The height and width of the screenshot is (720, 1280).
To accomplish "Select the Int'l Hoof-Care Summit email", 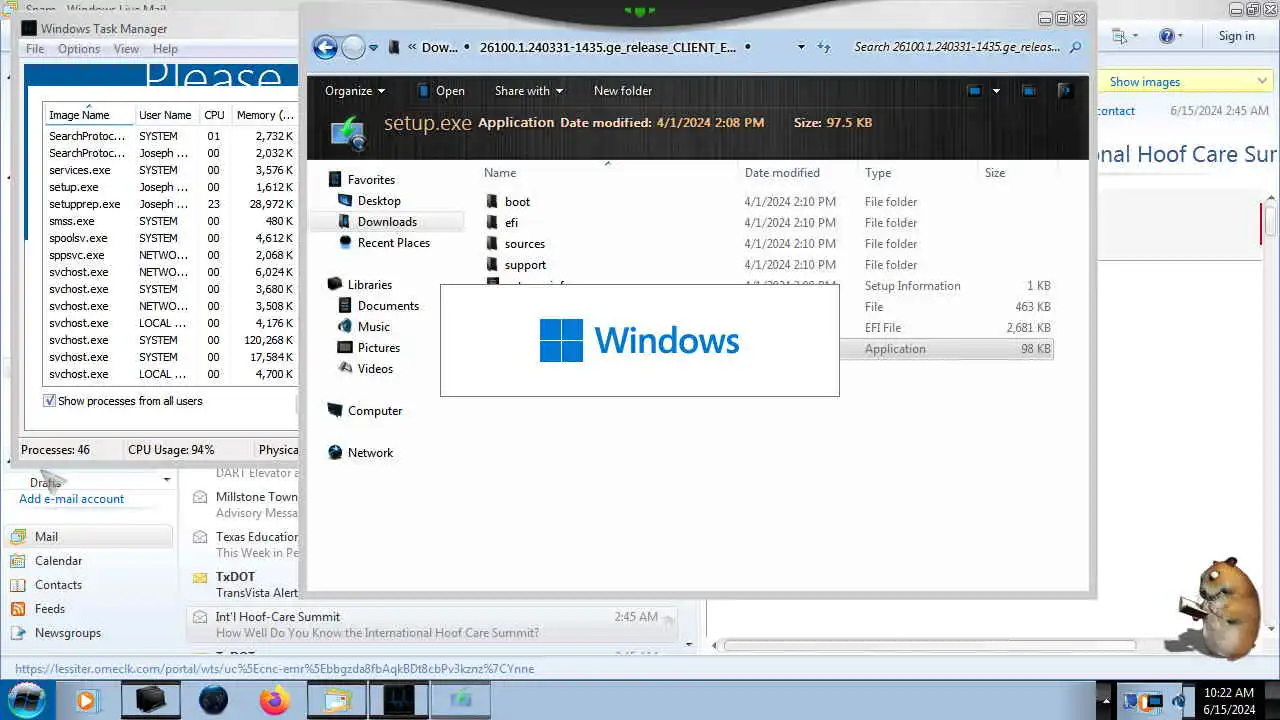I will tap(432, 625).
